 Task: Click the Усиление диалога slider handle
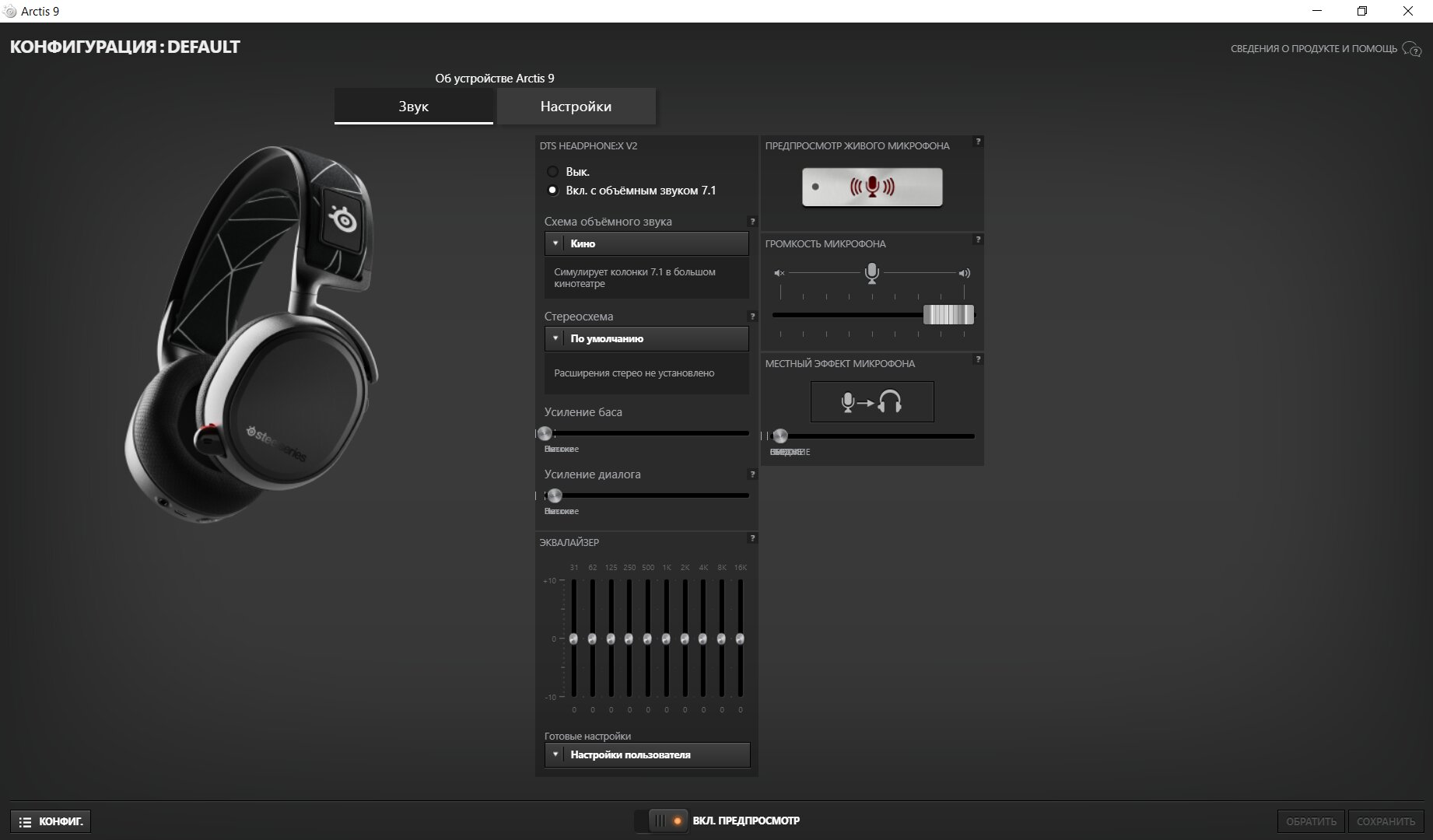(555, 495)
